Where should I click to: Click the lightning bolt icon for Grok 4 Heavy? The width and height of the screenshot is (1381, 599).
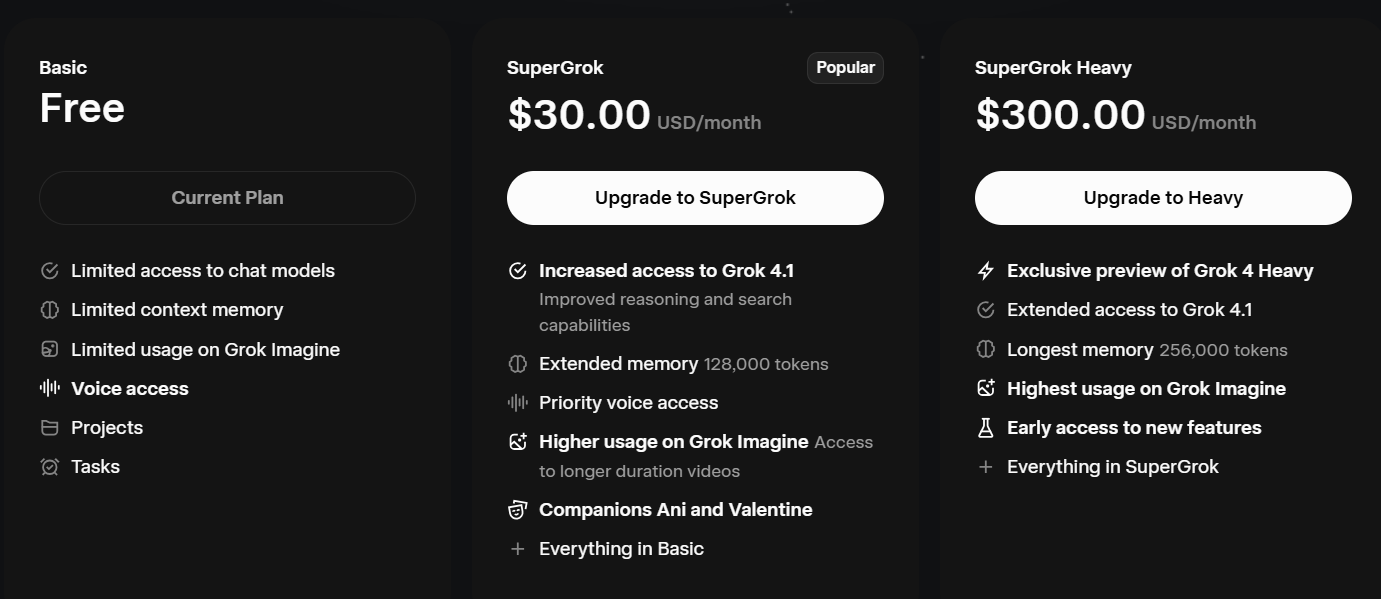(x=985, y=271)
